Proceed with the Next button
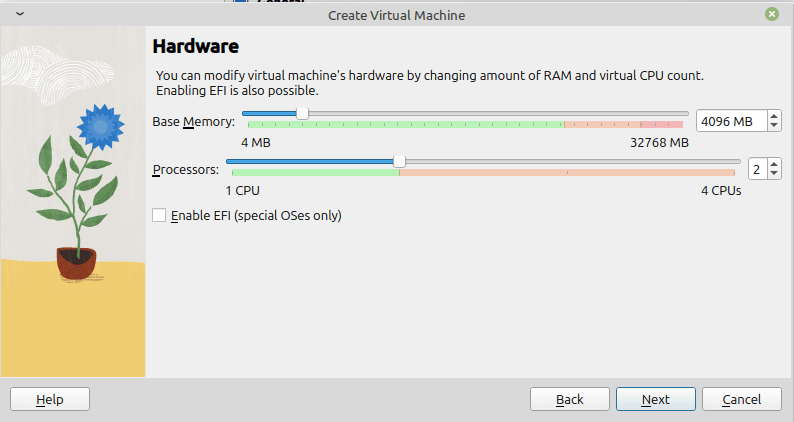794x422 pixels. point(656,399)
